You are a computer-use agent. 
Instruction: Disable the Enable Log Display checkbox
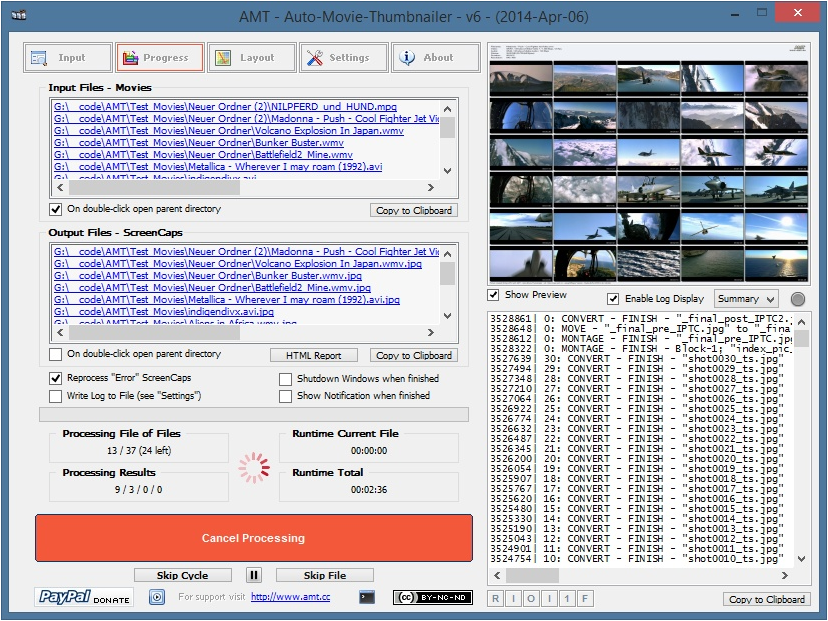[613, 299]
